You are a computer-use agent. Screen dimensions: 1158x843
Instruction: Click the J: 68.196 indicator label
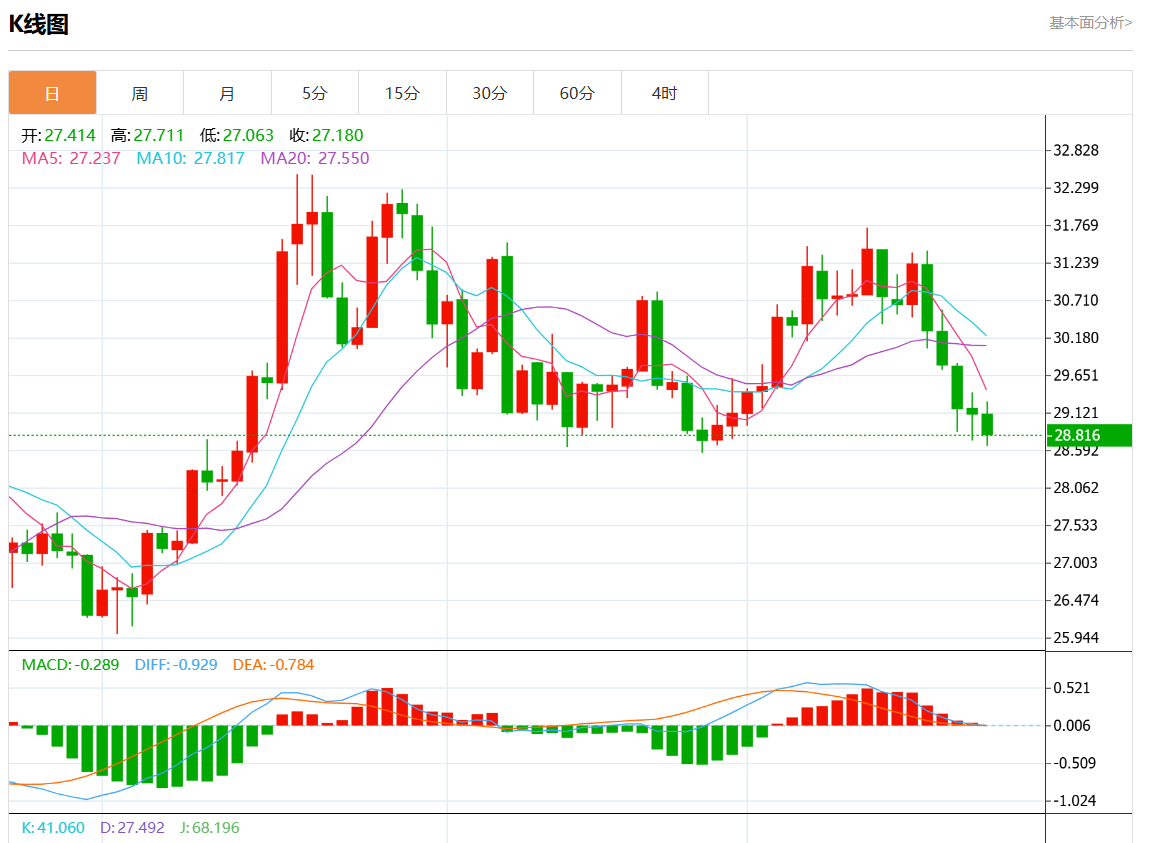(209, 828)
